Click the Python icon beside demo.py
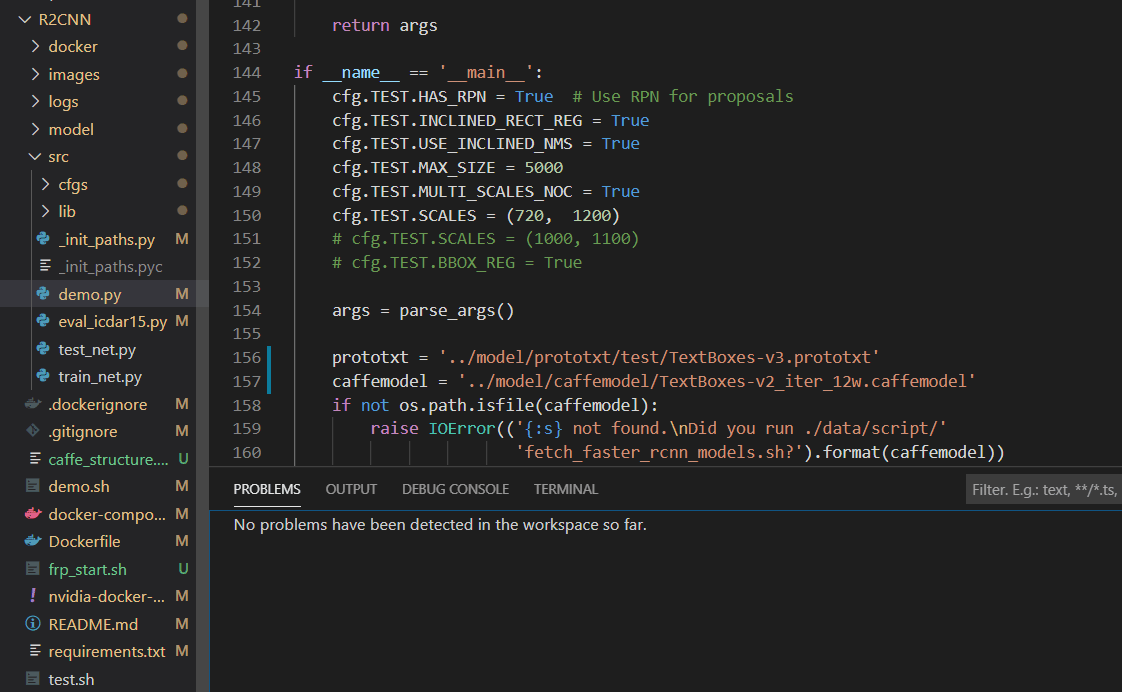Viewport: 1122px width, 692px height. coord(44,294)
